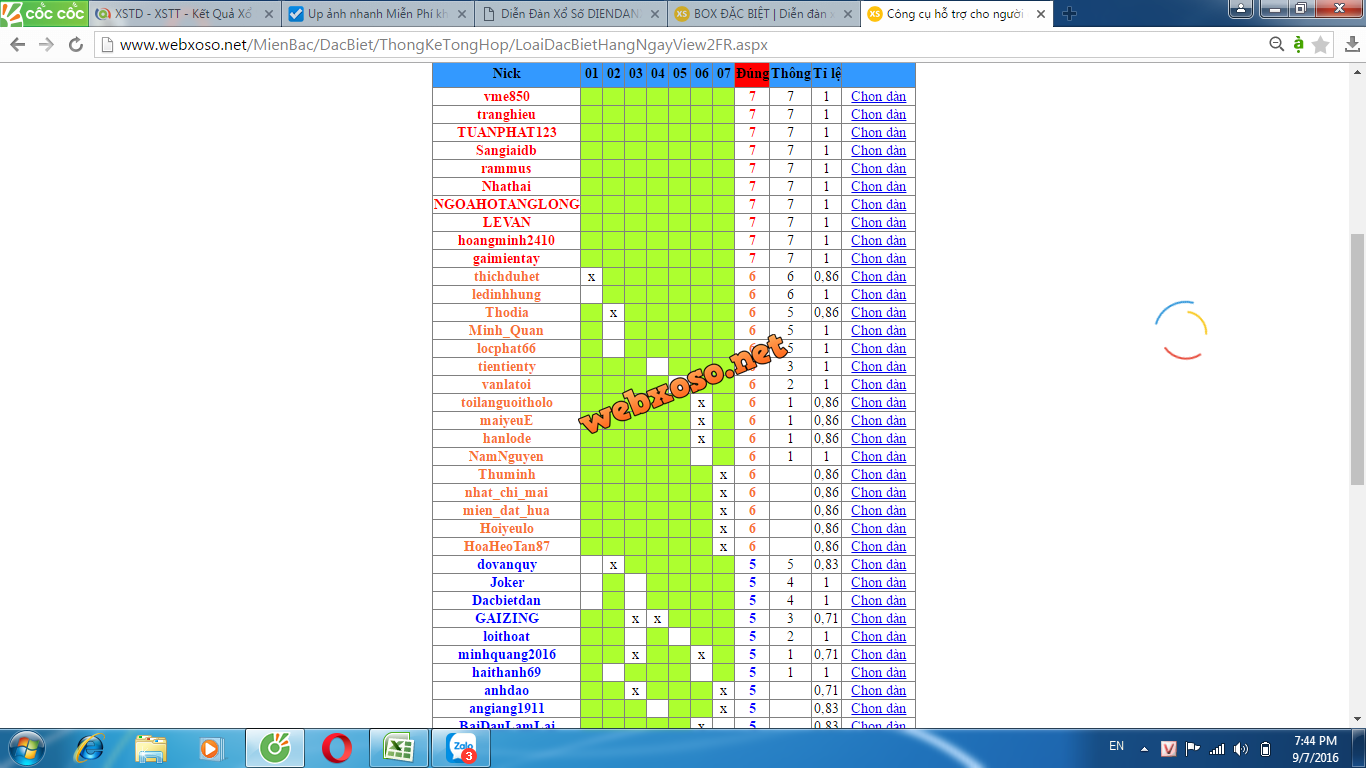Click the volume icon in system tray

point(1241,749)
